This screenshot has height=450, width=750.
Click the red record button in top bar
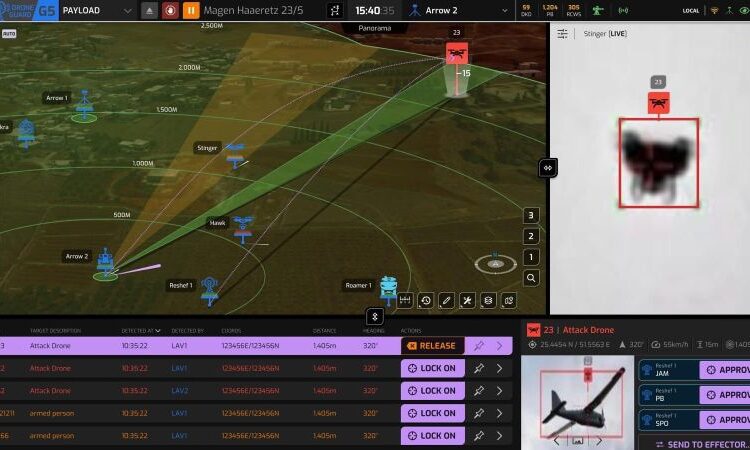tap(169, 11)
